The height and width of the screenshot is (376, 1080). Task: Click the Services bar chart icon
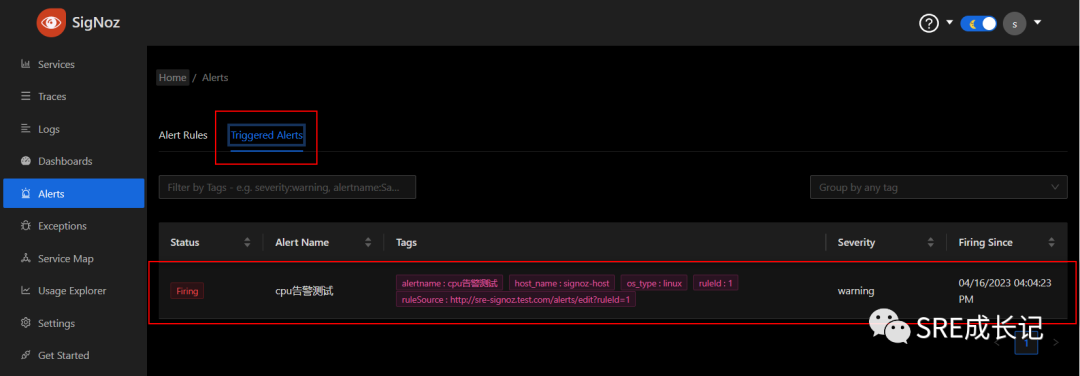coord(26,64)
